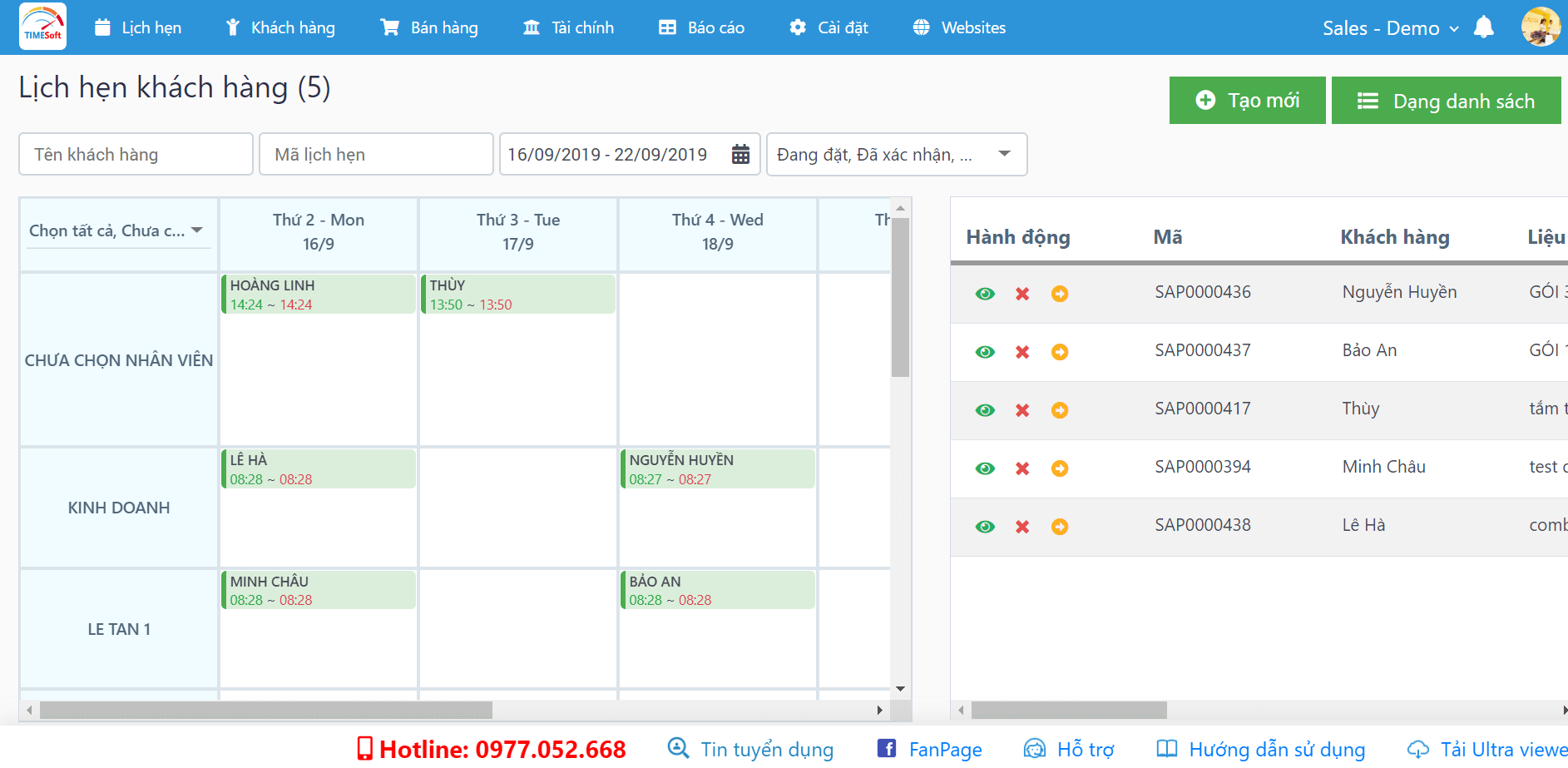Screen dimensions: 1568x768
Task: View appointment SAP0000436 with eye icon
Action: coord(985,294)
